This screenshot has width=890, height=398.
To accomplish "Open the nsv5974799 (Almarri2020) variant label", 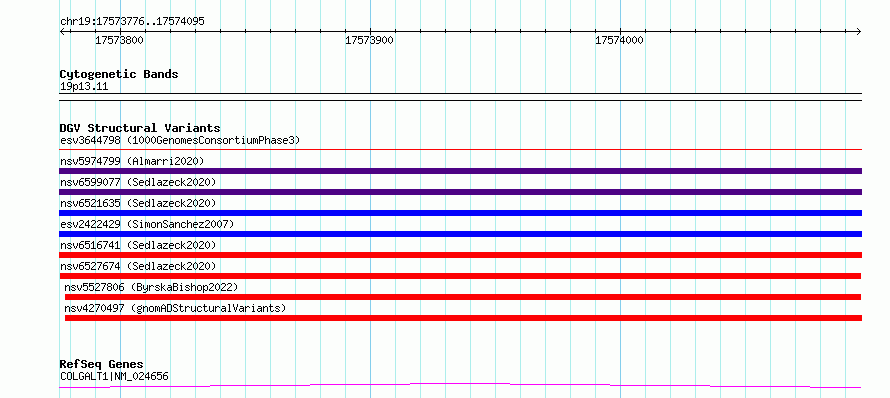I will pyautogui.click(x=132, y=161).
